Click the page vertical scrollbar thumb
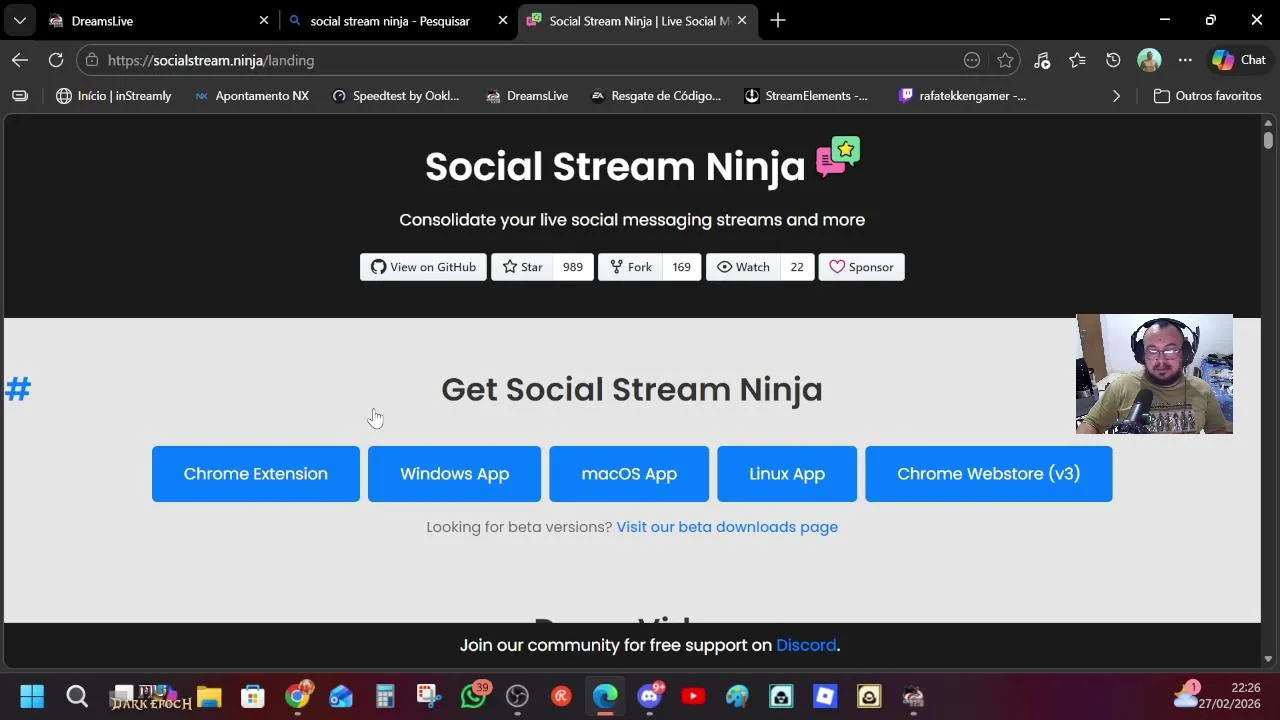Screen dimensions: 1280x720 pos(1268,139)
